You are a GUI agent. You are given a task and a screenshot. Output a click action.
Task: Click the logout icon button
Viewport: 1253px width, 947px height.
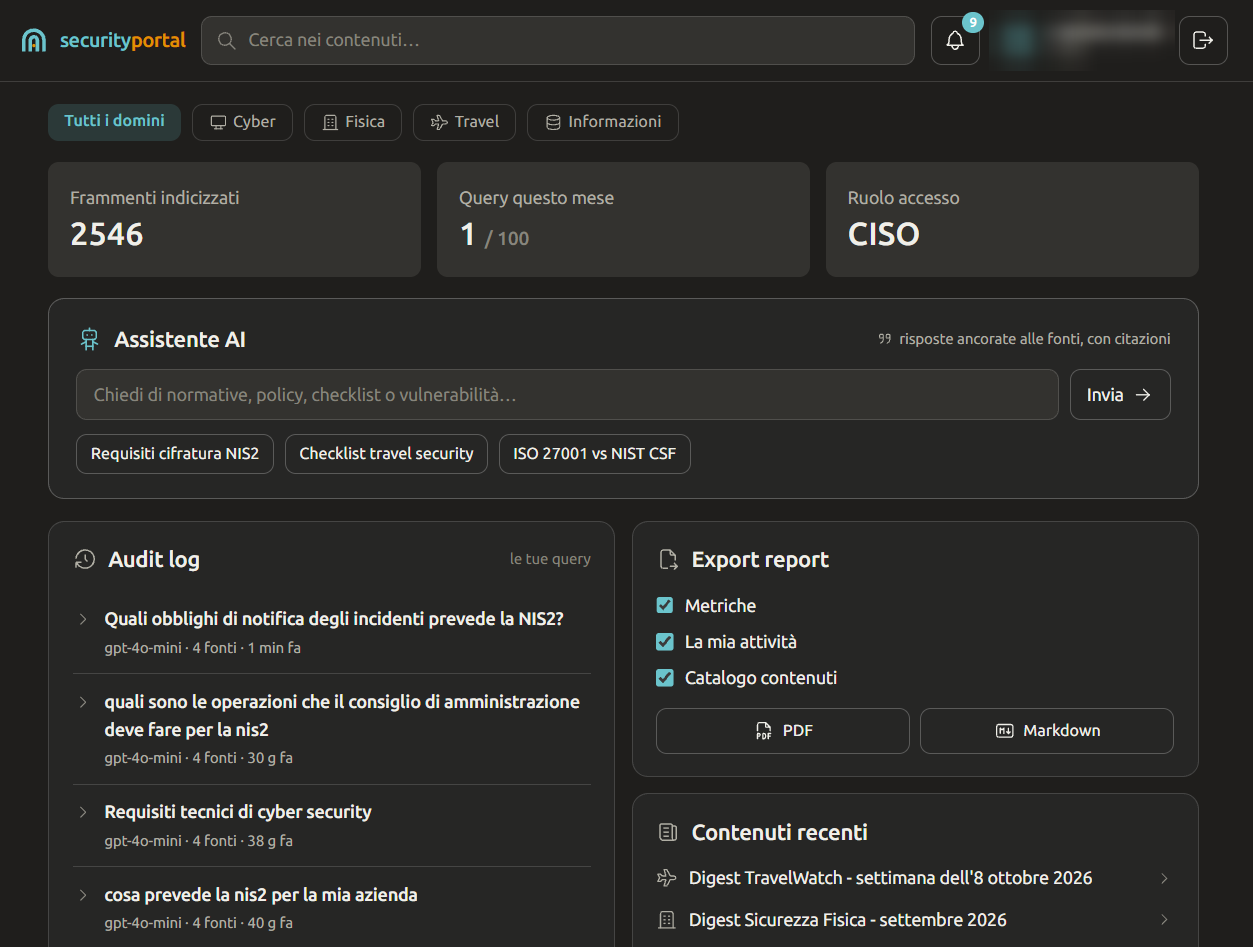[1203, 40]
